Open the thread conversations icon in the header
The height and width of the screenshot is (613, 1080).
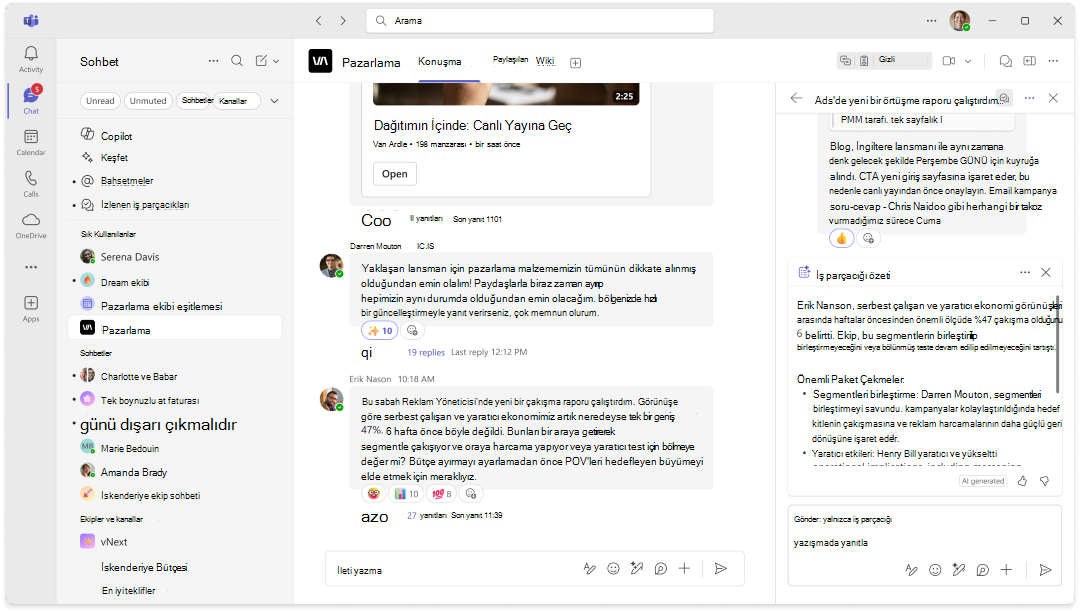(x=1006, y=61)
